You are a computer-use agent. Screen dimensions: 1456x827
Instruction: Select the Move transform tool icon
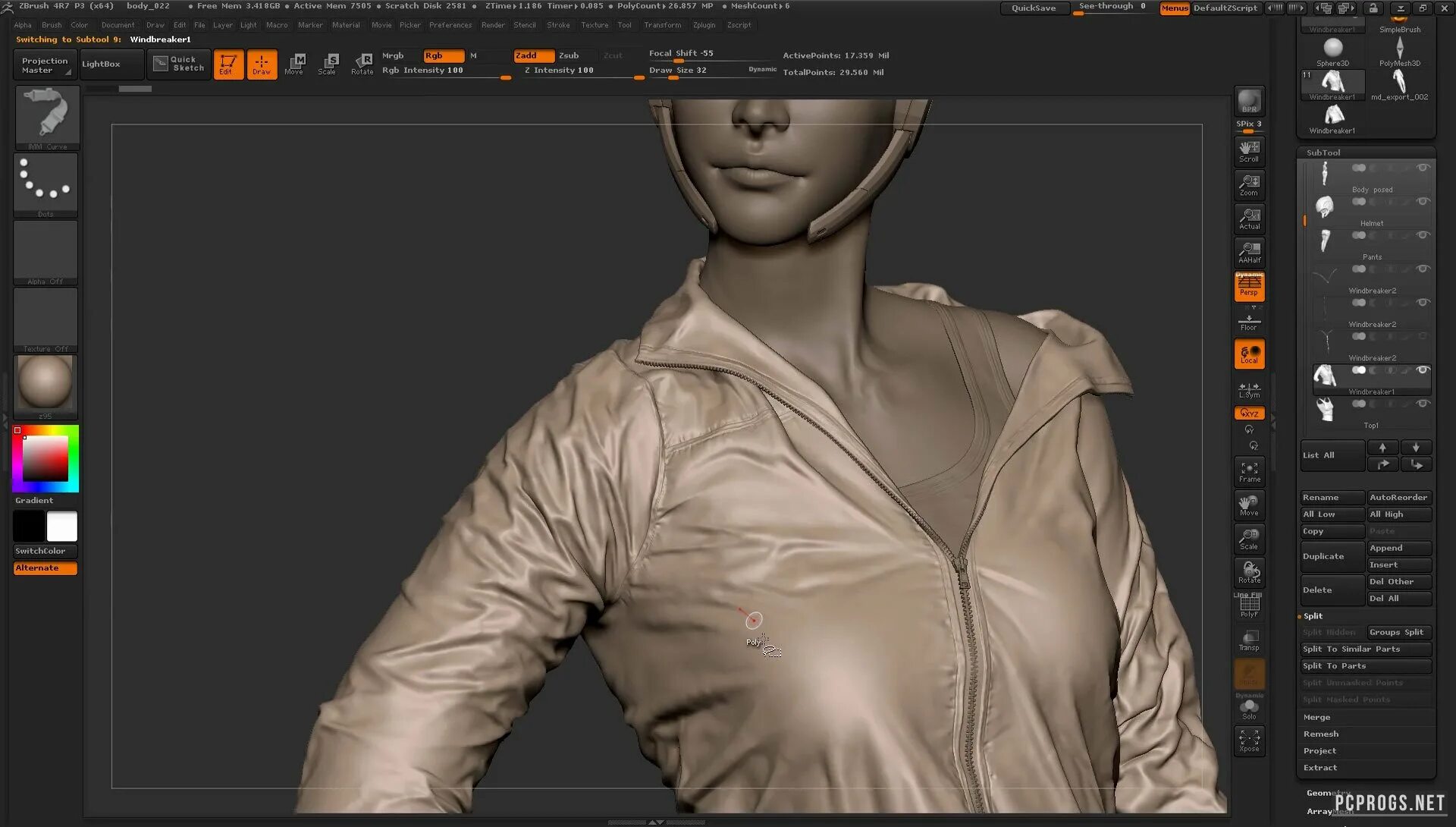[295, 64]
